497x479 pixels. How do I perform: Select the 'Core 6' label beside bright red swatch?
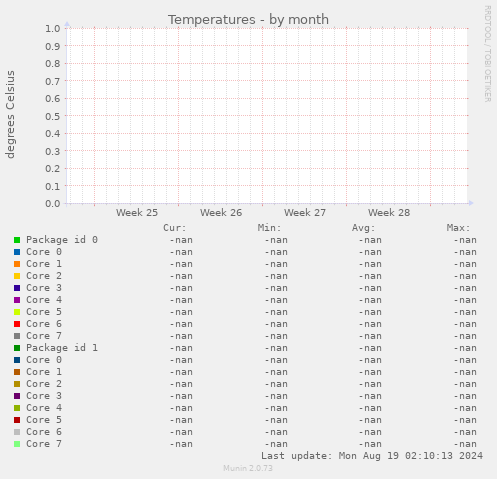(x=44, y=324)
